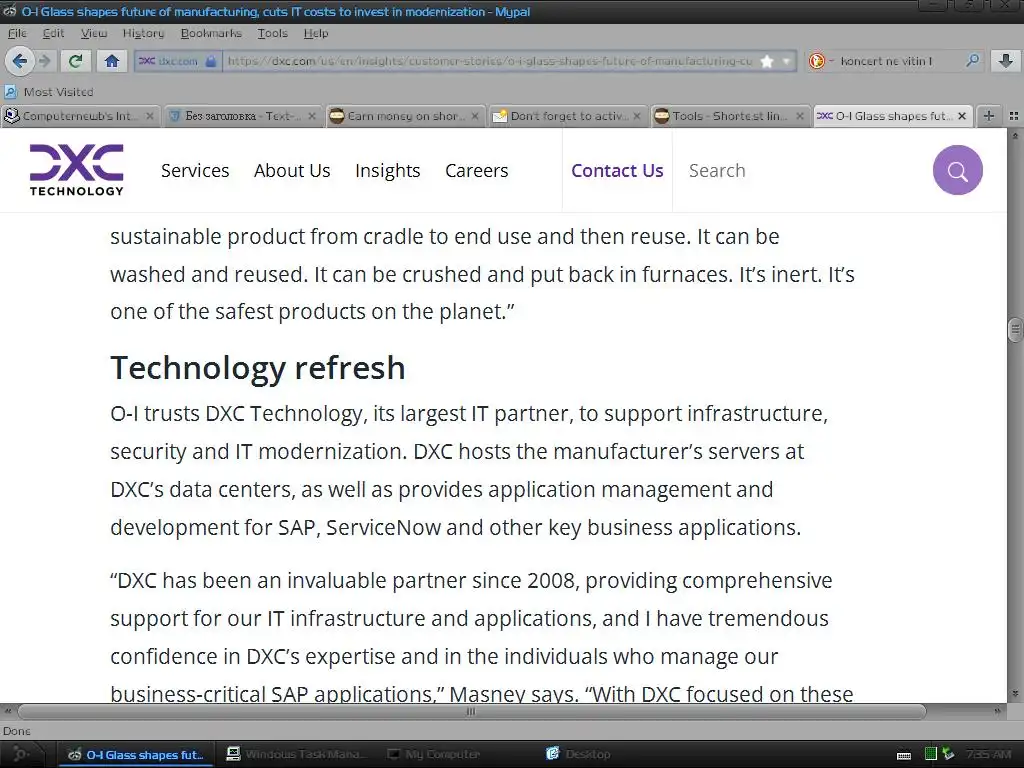Go back with the browser Back arrow
Viewport: 1024px width, 768px height.
[20, 61]
